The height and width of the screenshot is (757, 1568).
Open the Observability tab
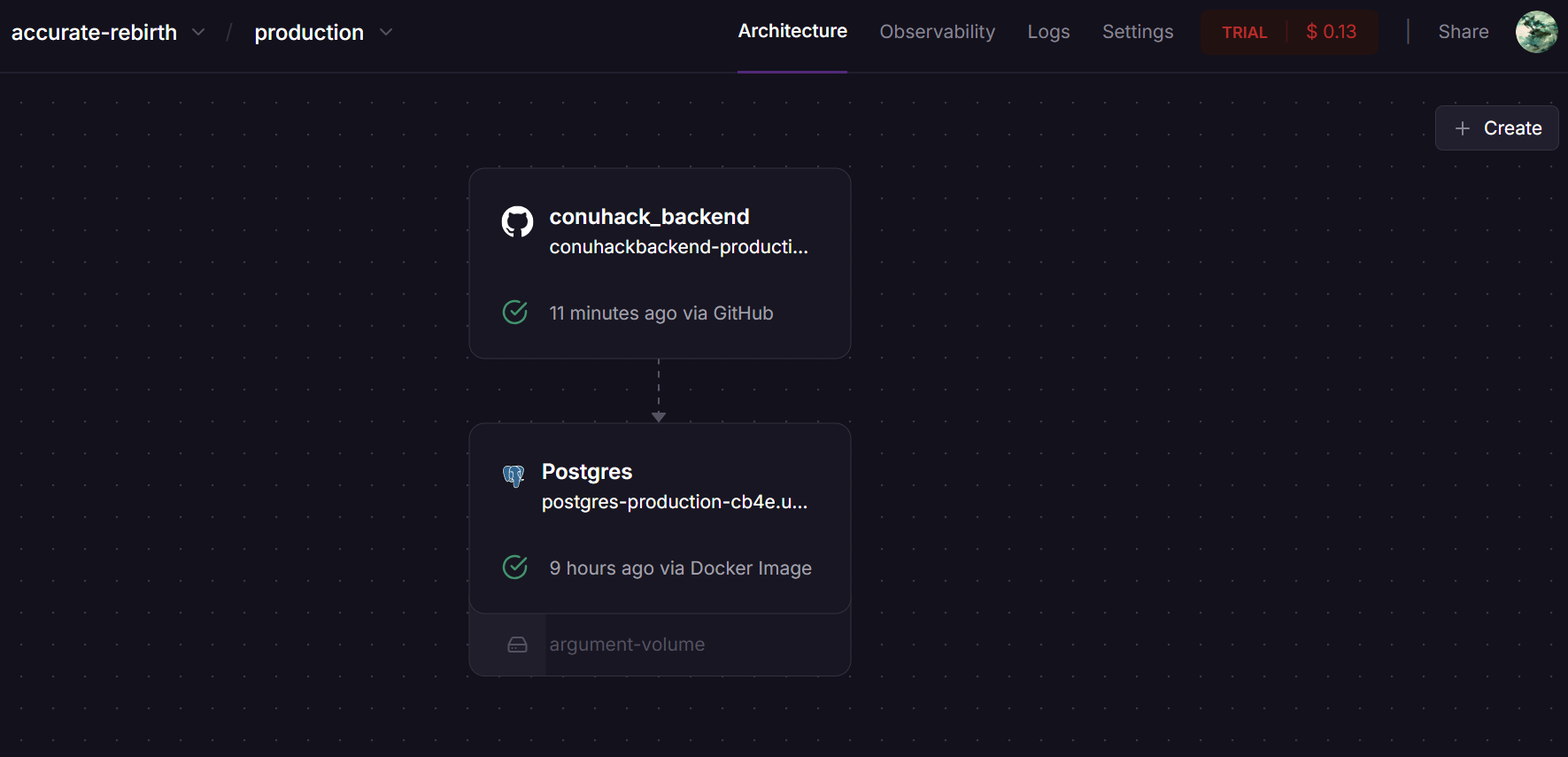[x=937, y=32]
